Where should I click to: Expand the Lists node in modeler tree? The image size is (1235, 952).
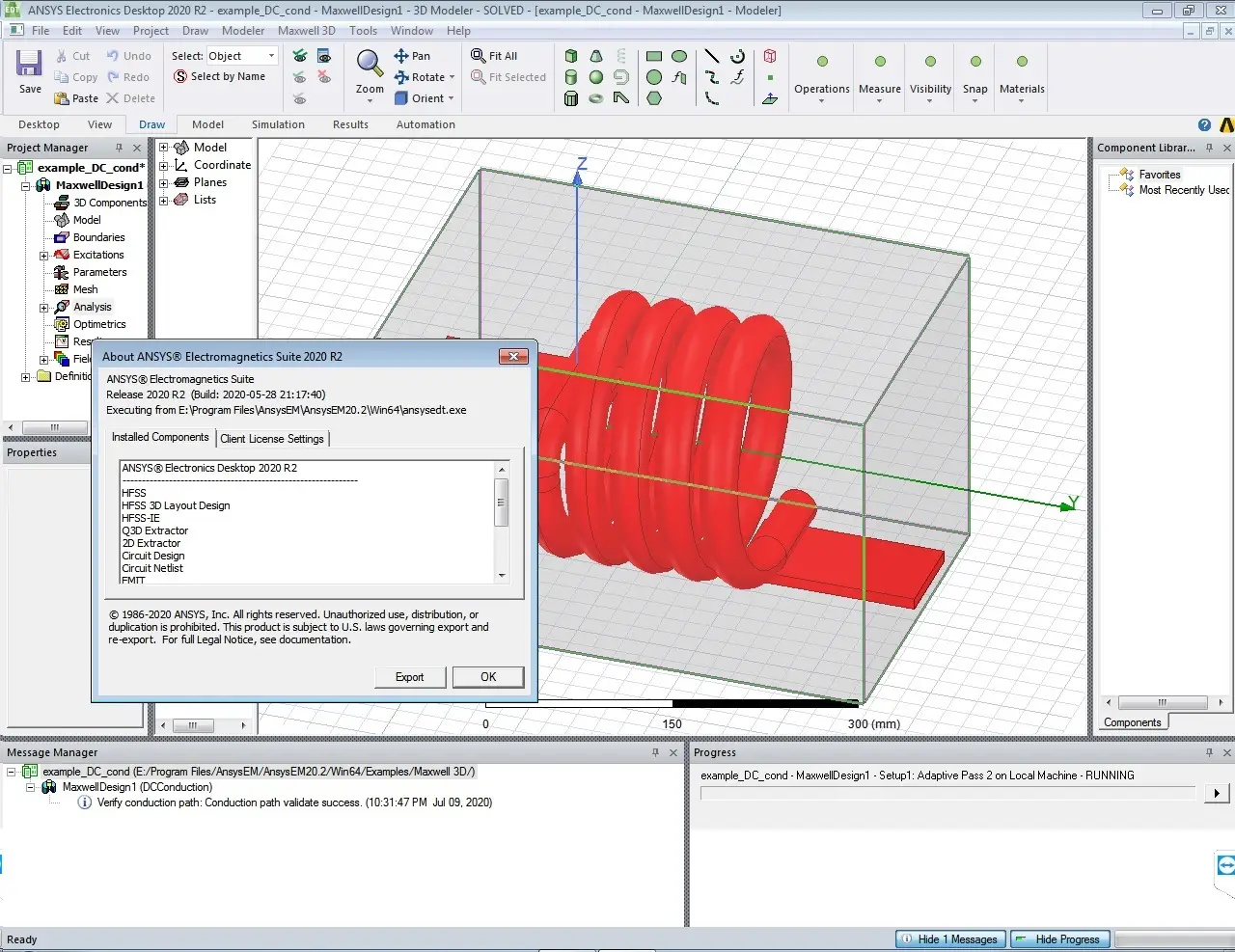164,200
